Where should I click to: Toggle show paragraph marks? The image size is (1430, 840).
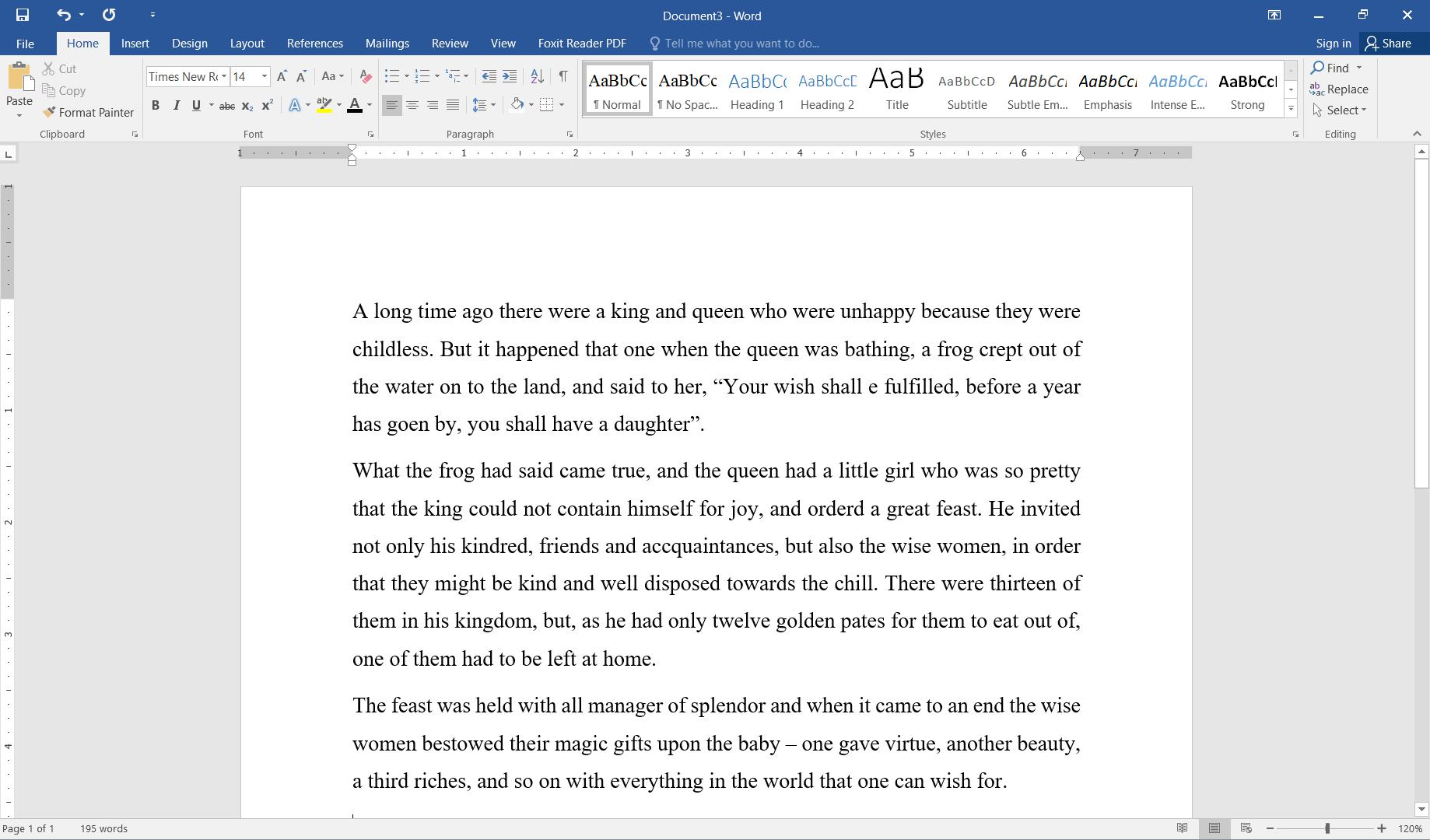563,76
